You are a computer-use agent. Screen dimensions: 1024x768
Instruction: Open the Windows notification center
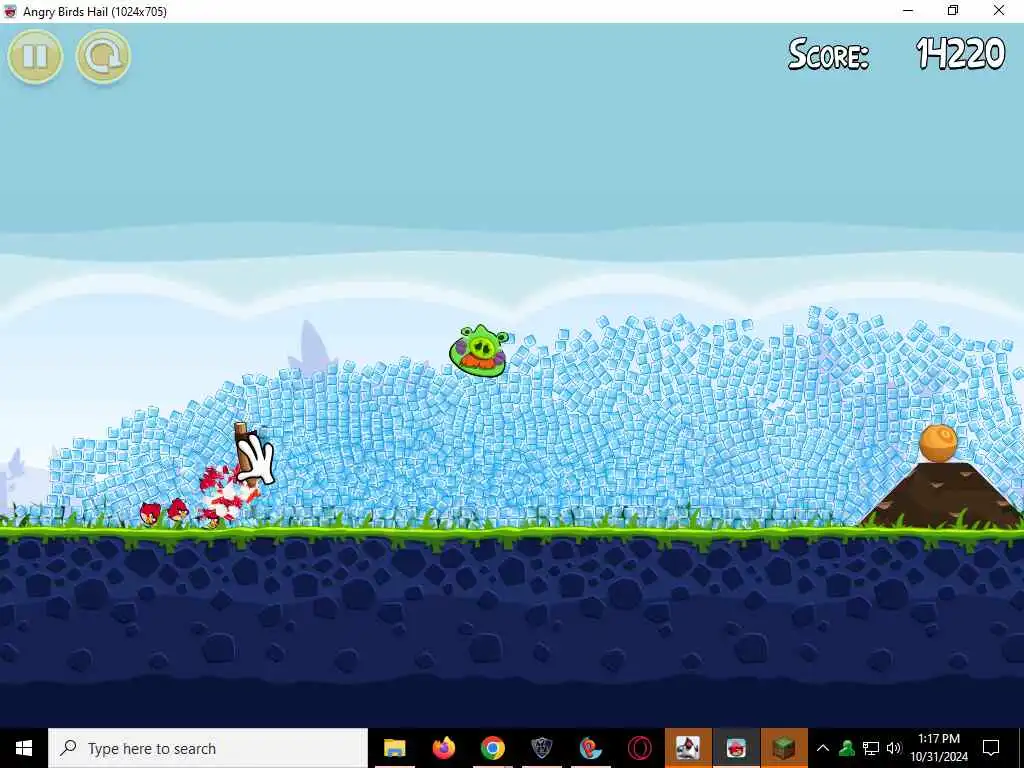(991, 748)
